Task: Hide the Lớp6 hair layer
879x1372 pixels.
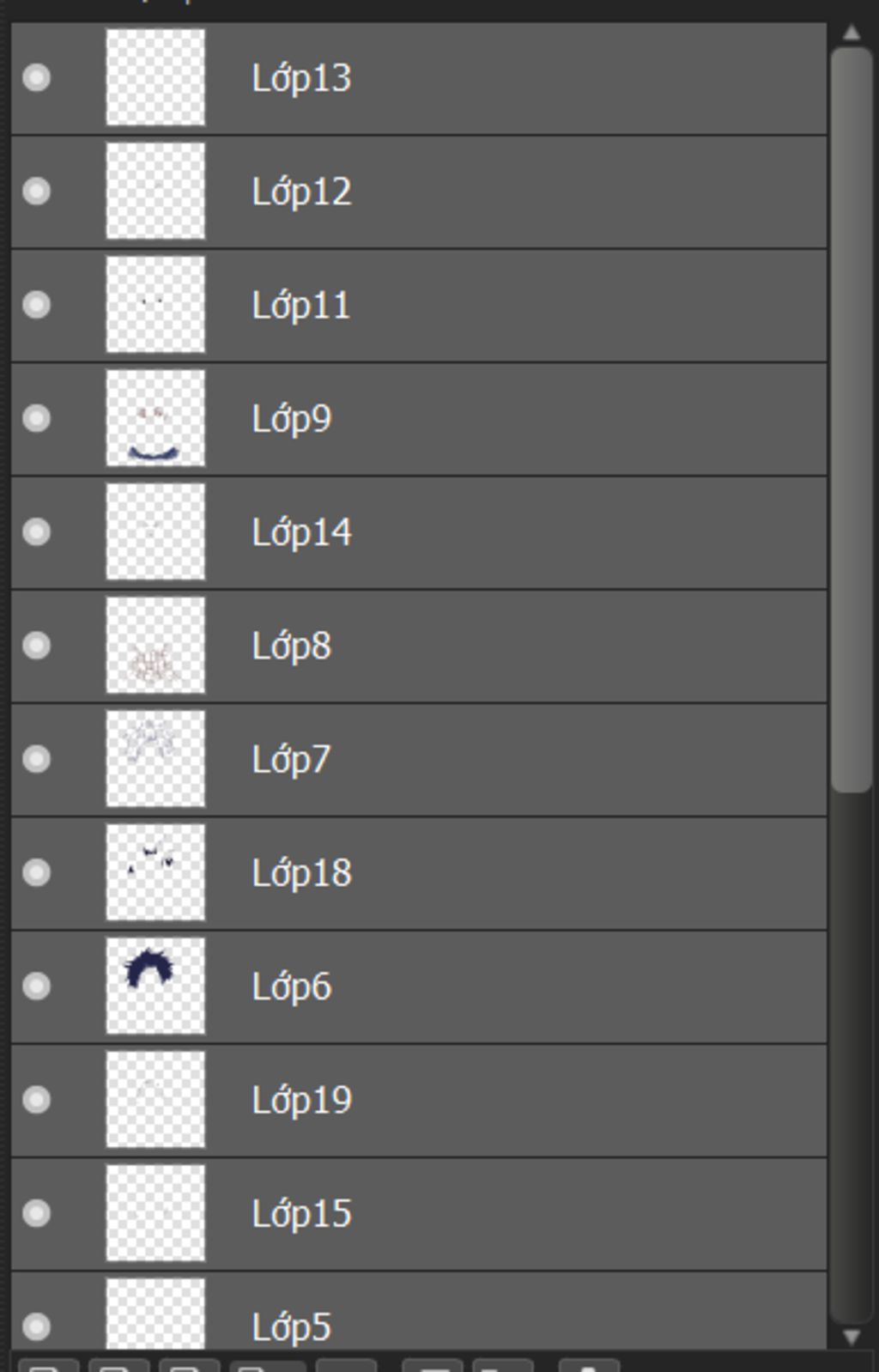Action: point(36,987)
